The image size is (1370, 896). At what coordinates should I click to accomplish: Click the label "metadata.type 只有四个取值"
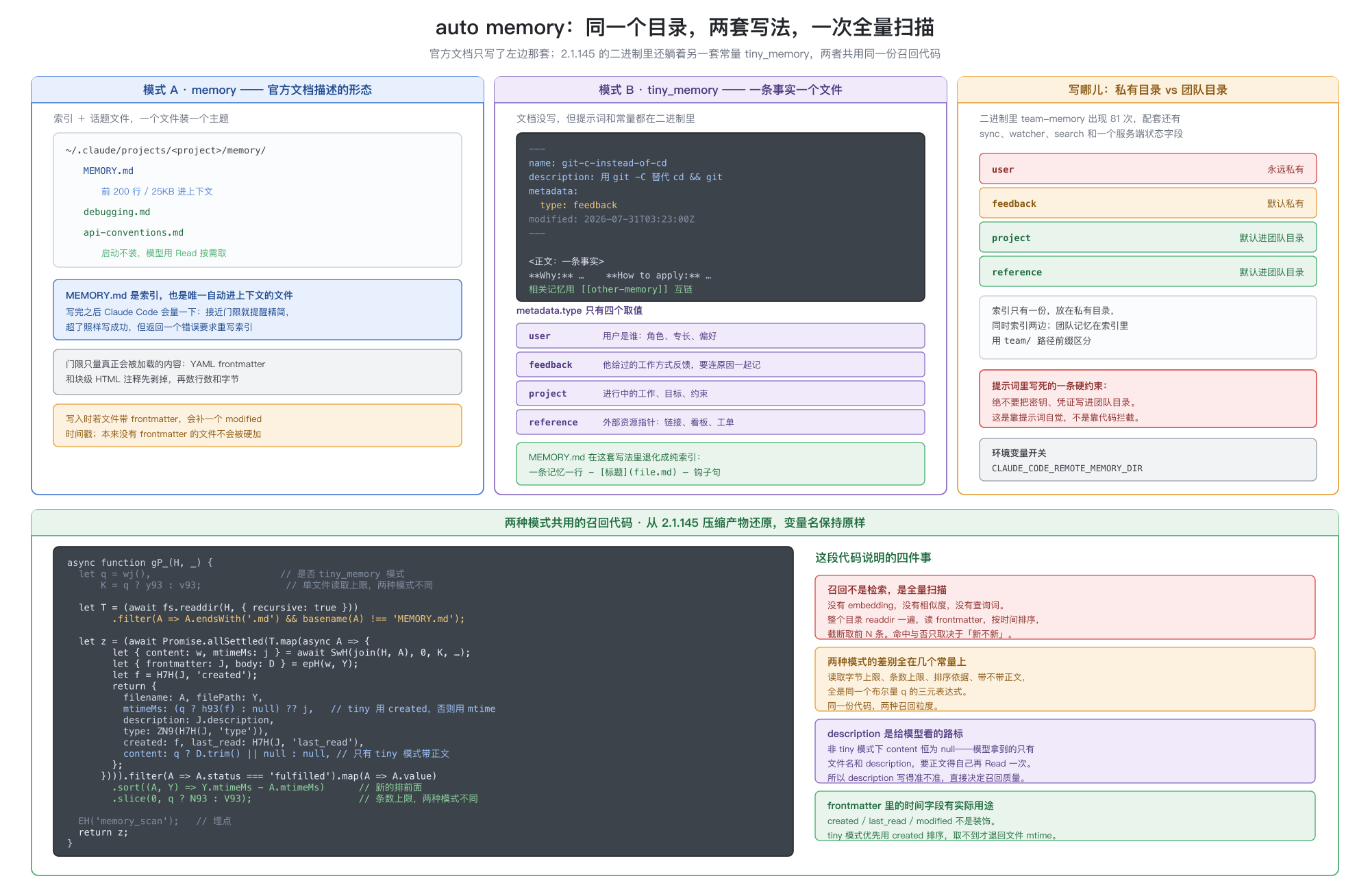coord(580,310)
